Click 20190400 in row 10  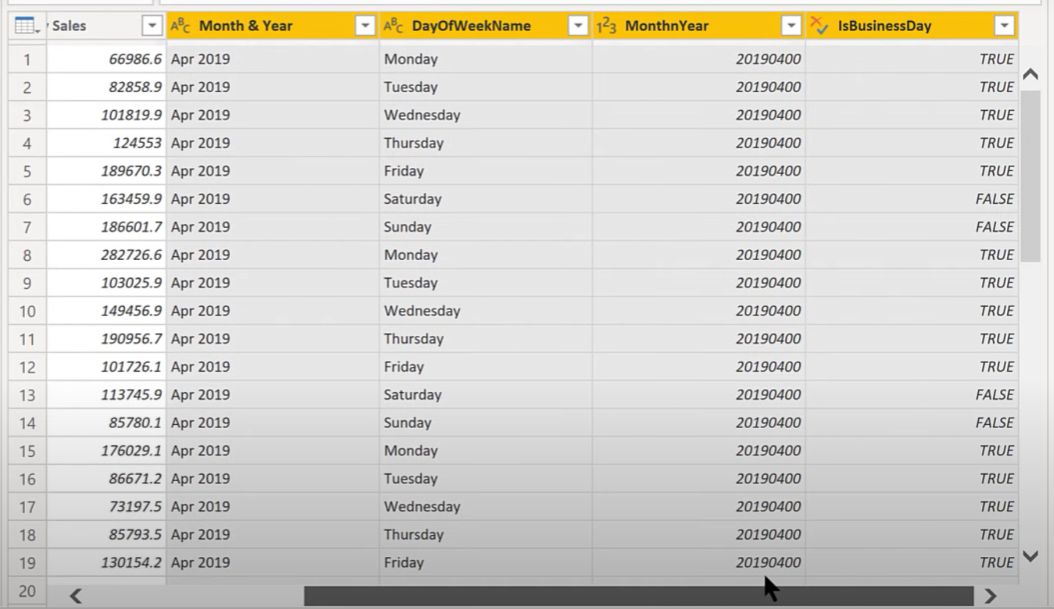click(768, 311)
